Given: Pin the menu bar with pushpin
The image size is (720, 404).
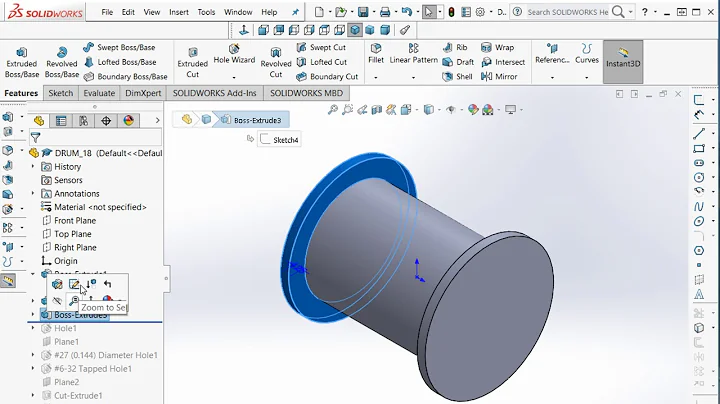Looking at the screenshot, I should point(295,12).
